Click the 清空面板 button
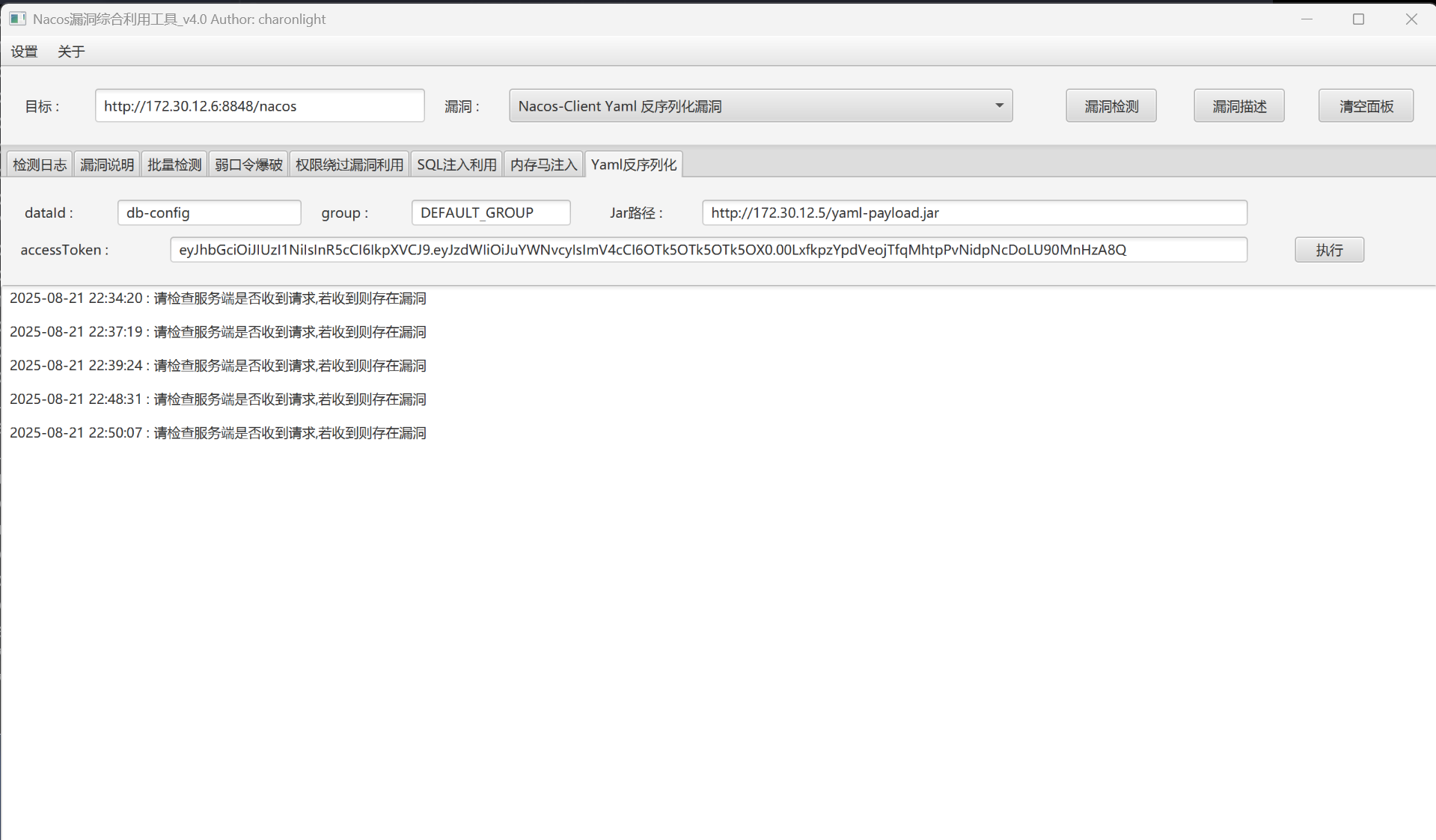The width and height of the screenshot is (1436, 840). 1366,105
